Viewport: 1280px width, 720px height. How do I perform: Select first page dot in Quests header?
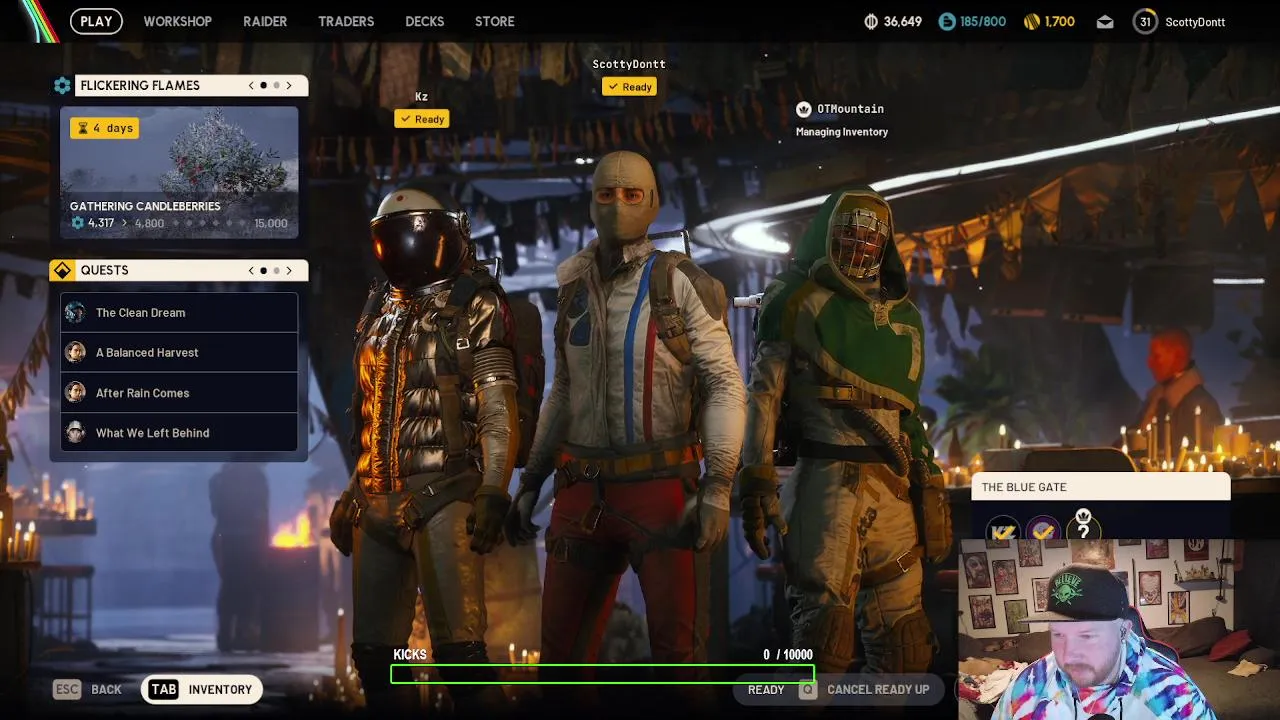tap(263, 271)
